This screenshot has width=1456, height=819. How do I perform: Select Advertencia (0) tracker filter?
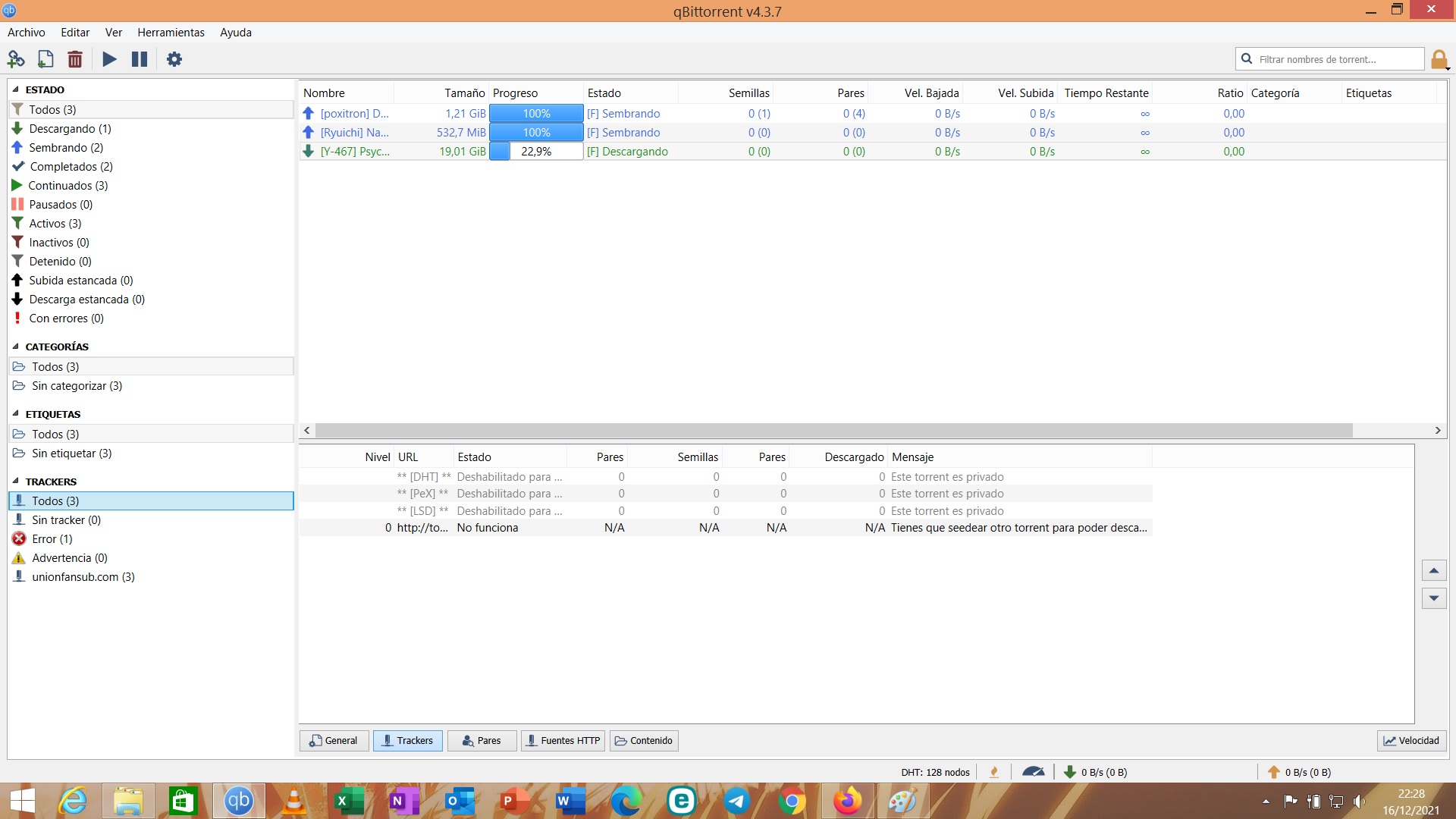coord(70,558)
